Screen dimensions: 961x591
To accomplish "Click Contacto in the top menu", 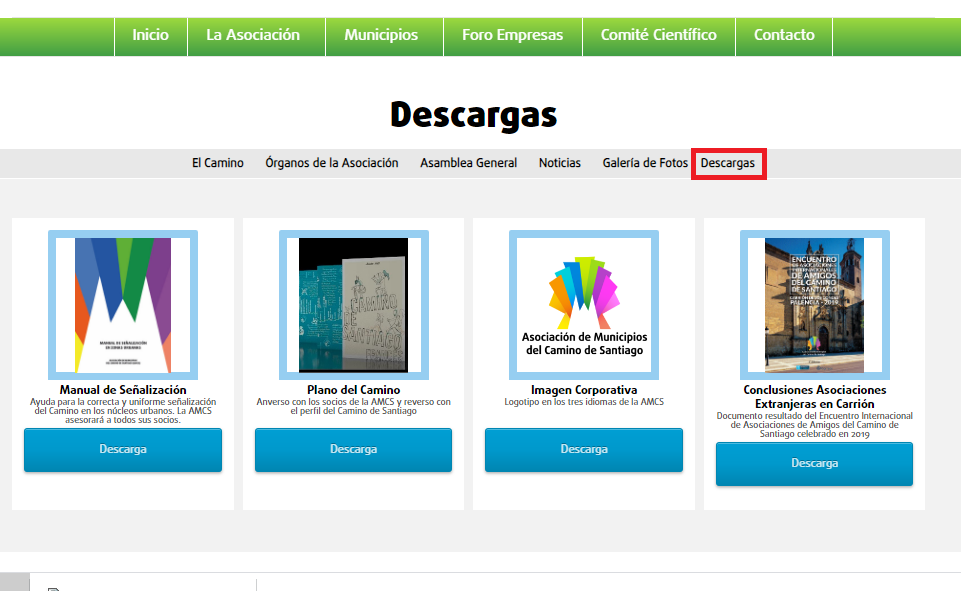I will click(784, 35).
